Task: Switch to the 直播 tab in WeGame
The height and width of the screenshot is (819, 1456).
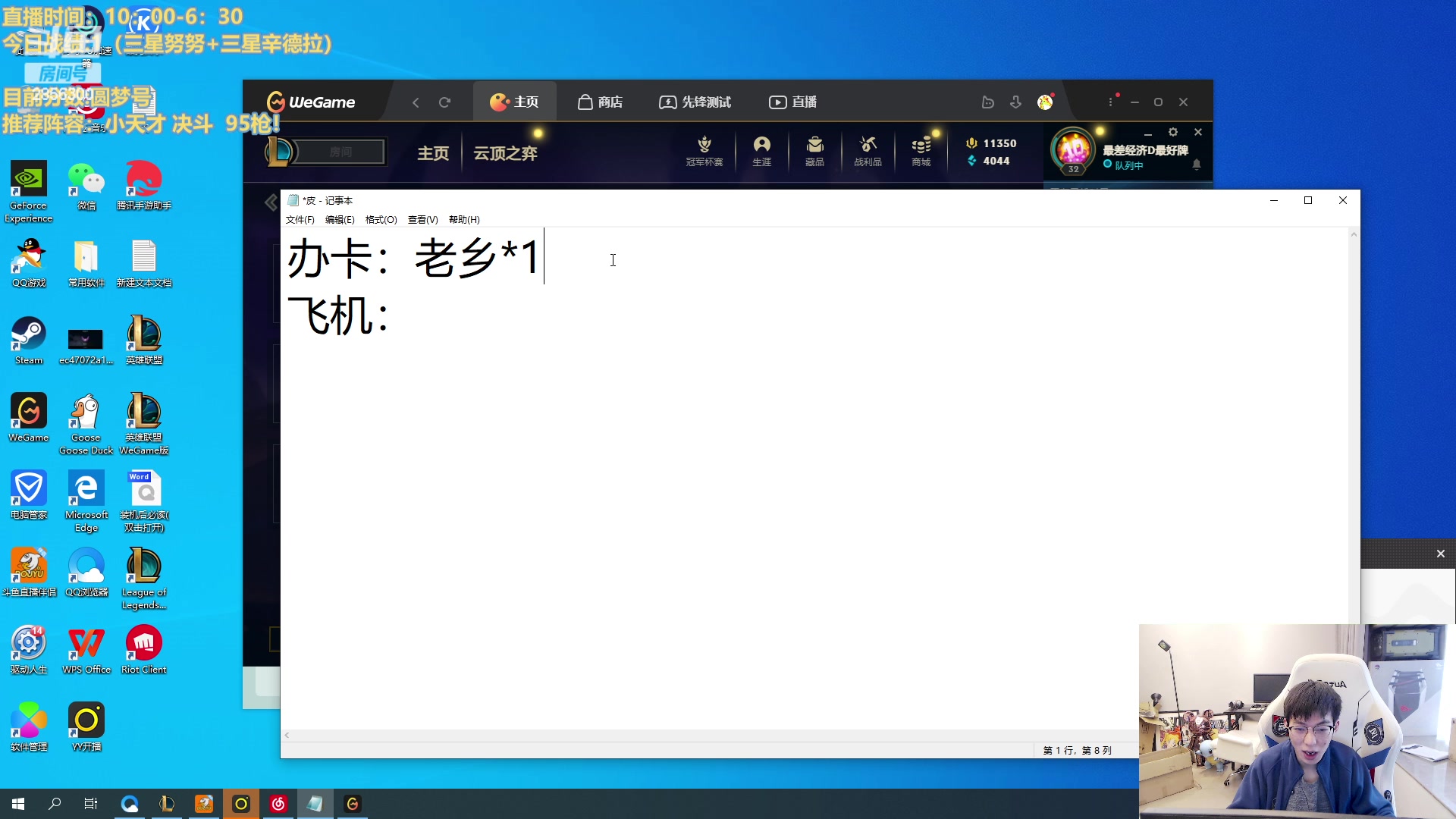Action: tap(792, 102)
